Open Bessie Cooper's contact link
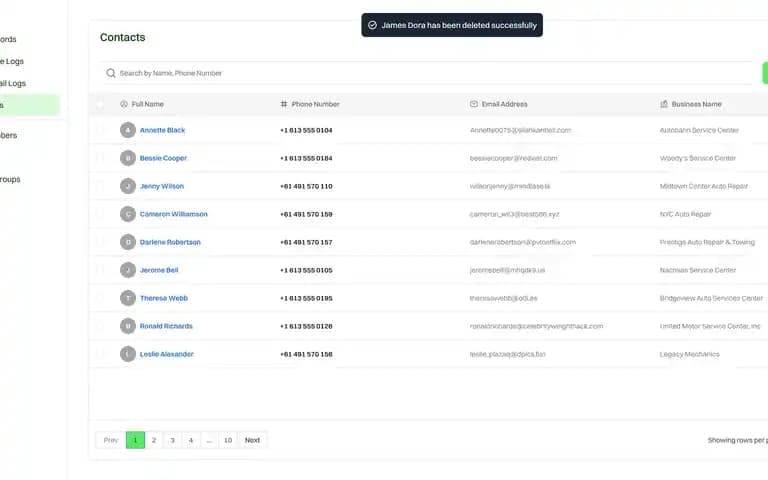 tap(163, 158)
